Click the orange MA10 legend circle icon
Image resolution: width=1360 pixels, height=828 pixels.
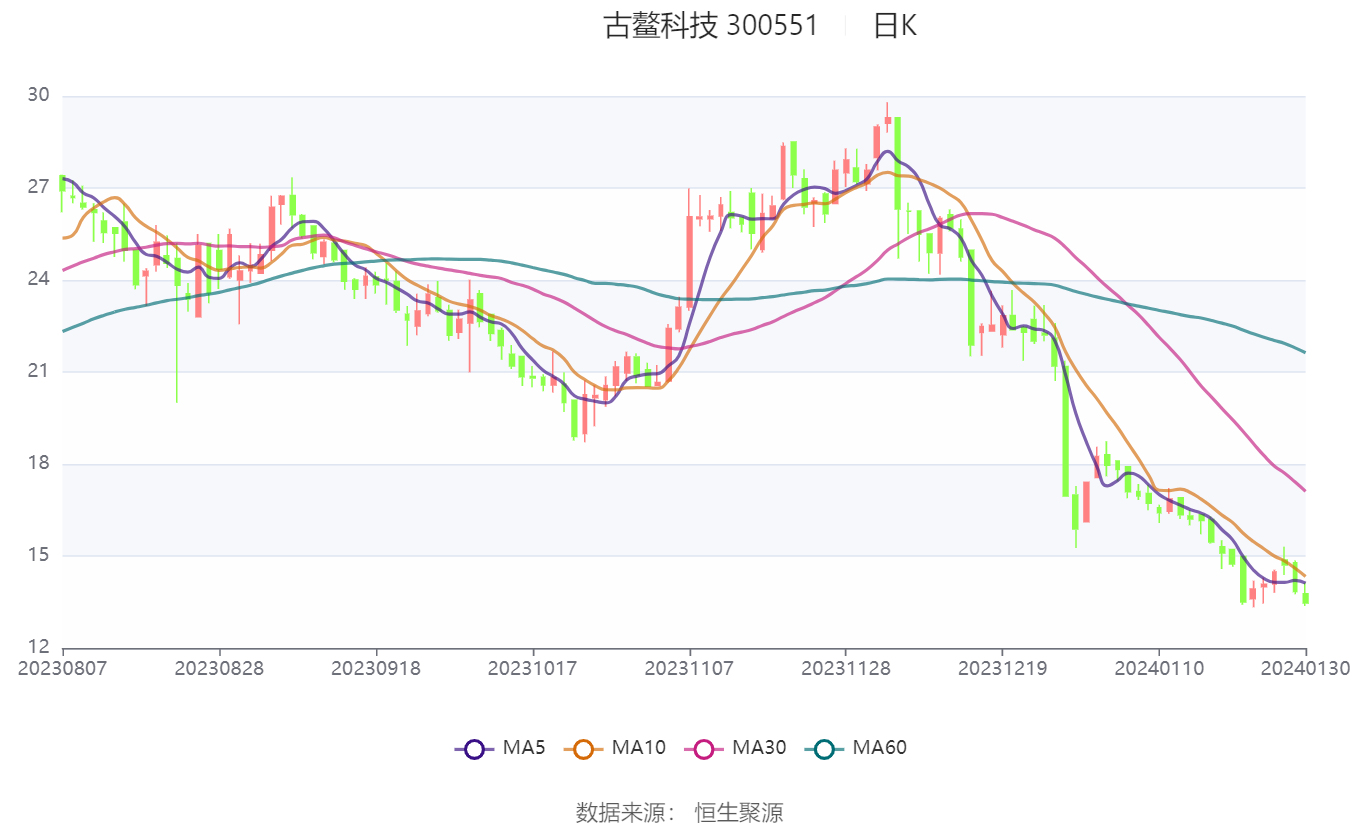584,749
